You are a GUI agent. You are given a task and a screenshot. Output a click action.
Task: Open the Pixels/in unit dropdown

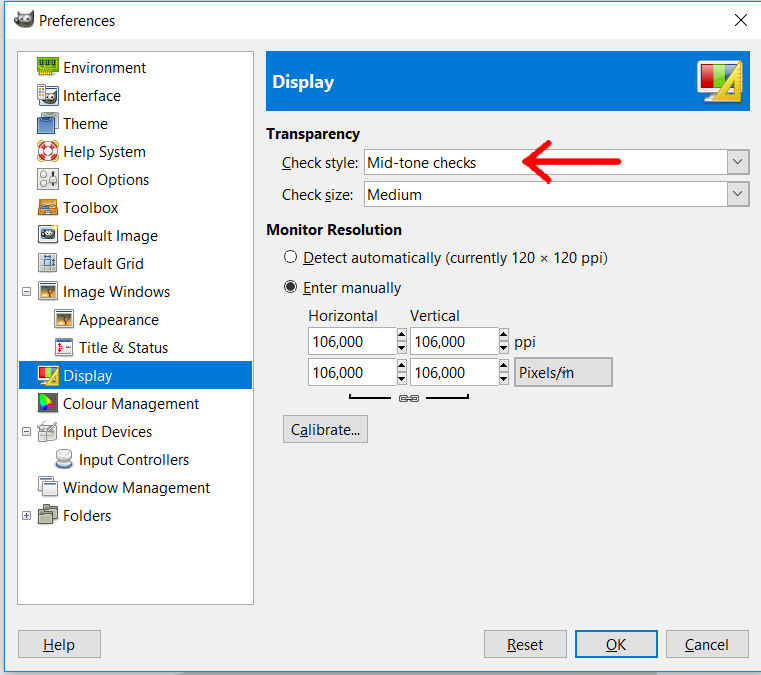pos(563,372)
